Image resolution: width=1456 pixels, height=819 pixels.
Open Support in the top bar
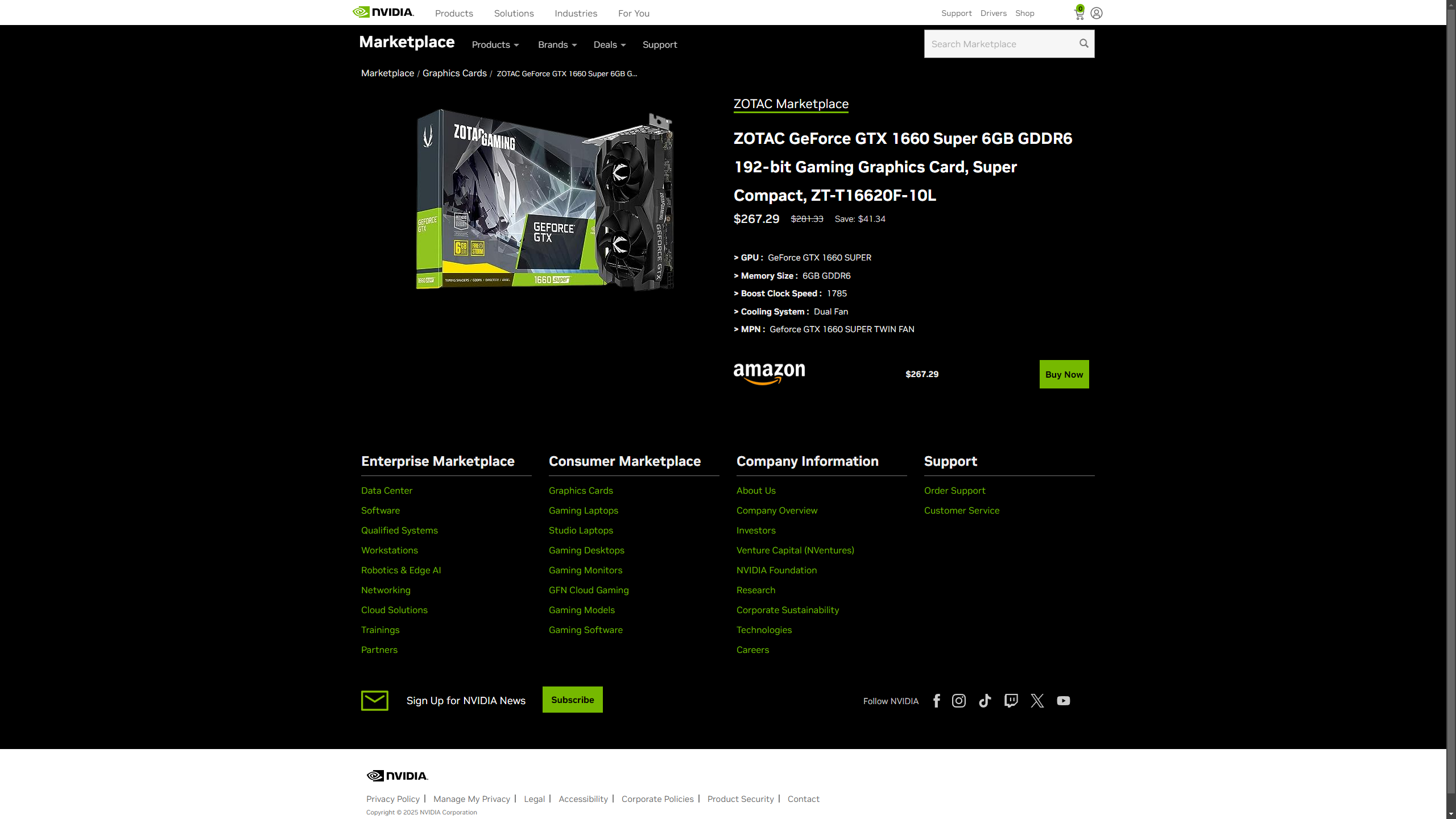click(956, 13)
